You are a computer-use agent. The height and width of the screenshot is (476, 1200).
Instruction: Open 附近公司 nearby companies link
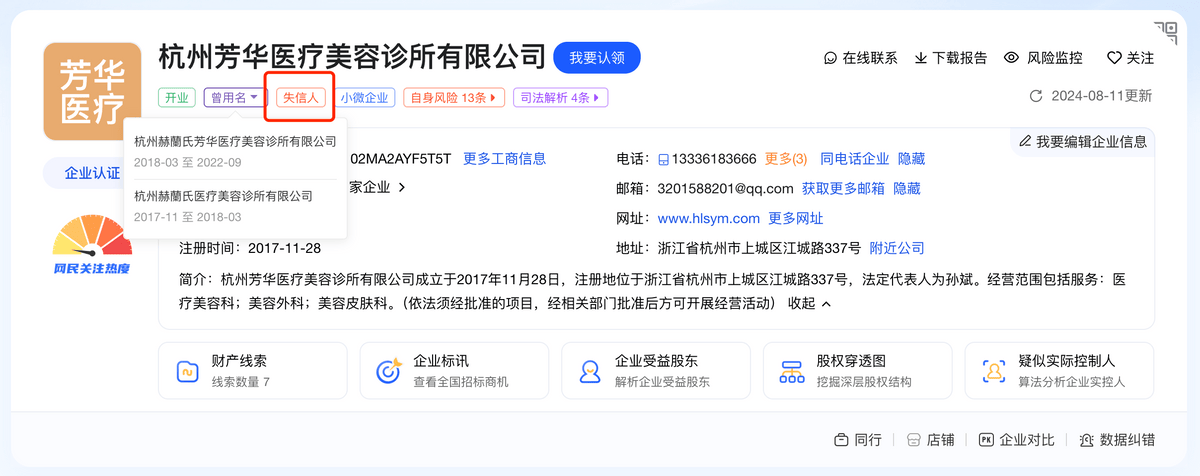[897, 248]
